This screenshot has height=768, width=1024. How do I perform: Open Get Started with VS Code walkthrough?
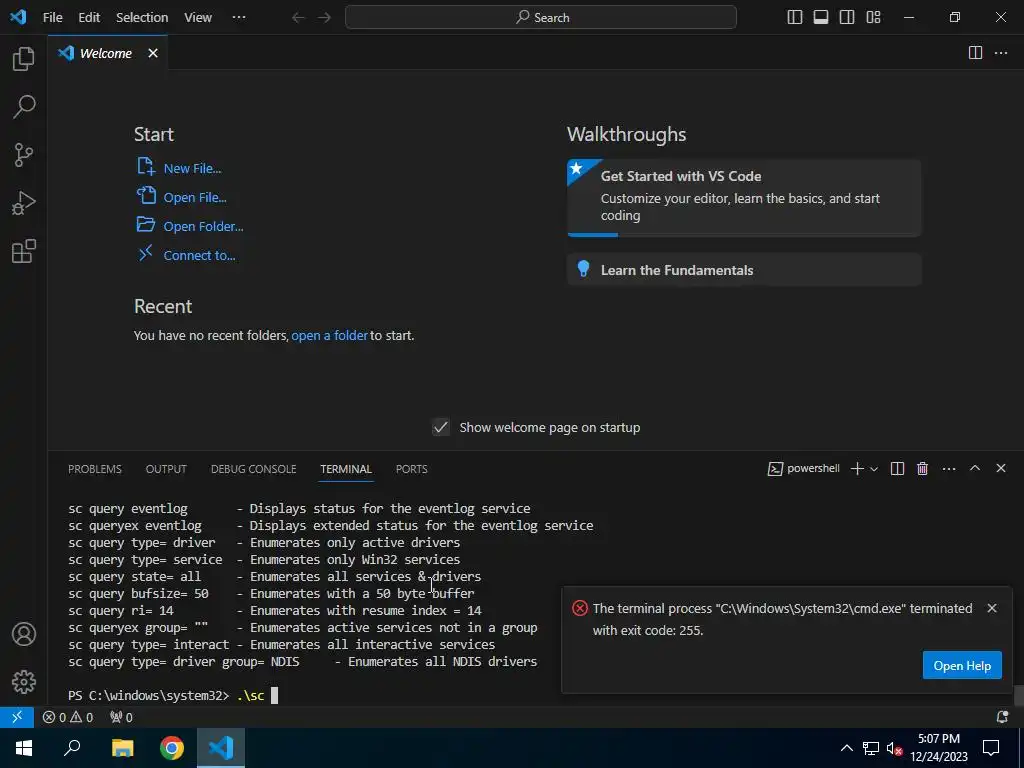point(744,197)
